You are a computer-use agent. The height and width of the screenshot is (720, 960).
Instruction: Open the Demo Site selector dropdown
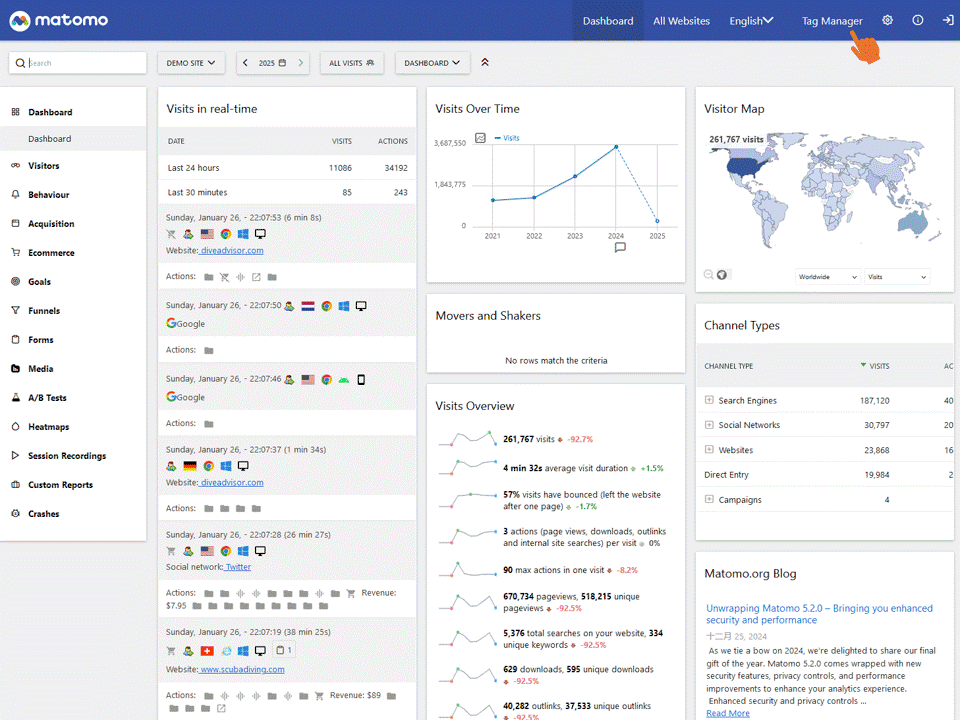[x=191, y=63]
